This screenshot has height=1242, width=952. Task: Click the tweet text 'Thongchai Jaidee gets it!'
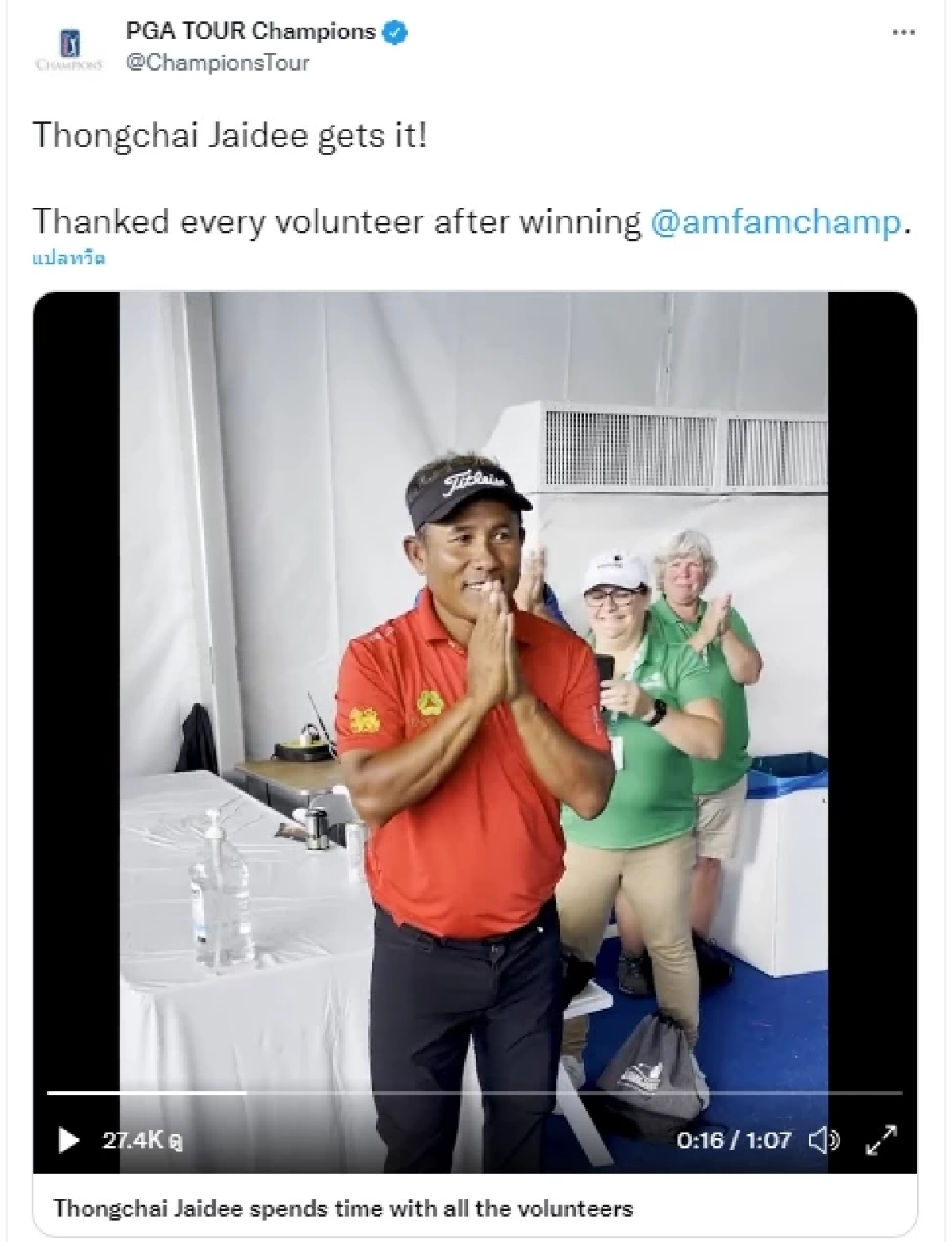click(x=230, y=136)
